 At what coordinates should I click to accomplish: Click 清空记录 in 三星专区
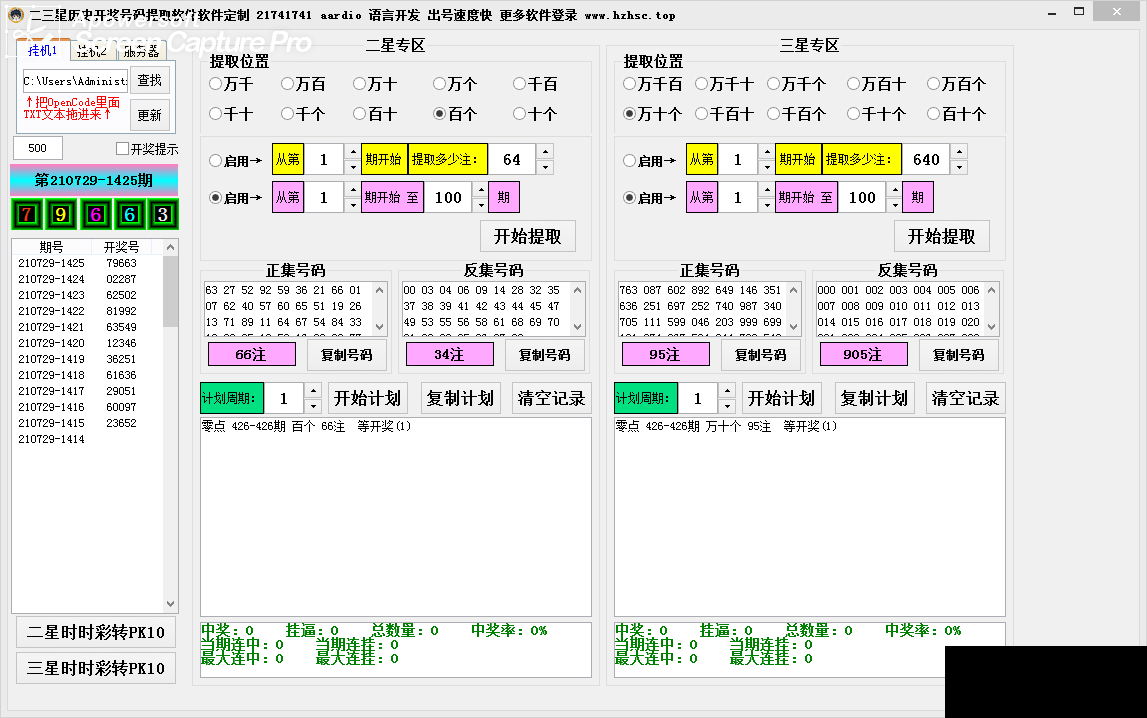[966, 398]
